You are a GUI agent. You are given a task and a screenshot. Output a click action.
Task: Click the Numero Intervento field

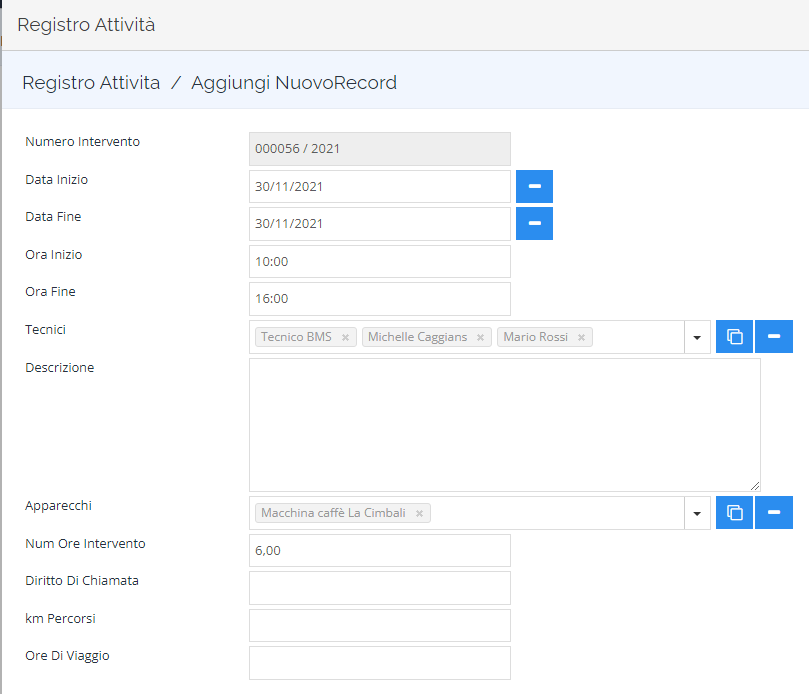[x=380, y=149]
